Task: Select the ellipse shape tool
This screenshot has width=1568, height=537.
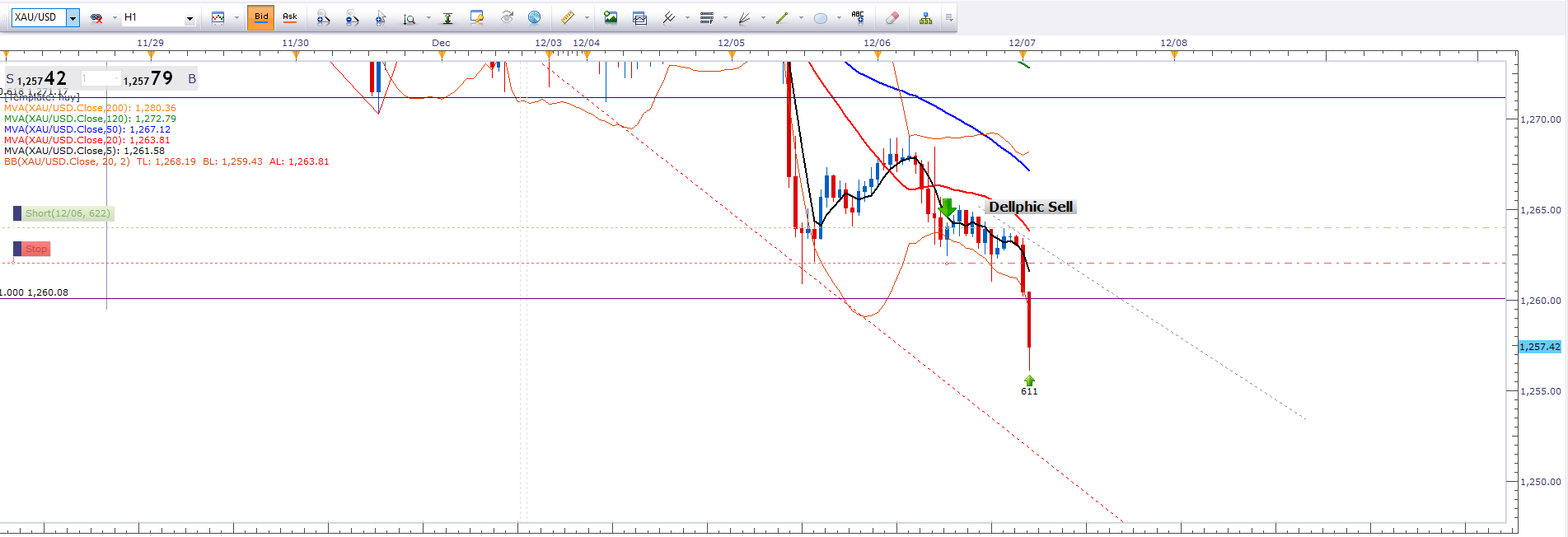Action: (820, 17)
